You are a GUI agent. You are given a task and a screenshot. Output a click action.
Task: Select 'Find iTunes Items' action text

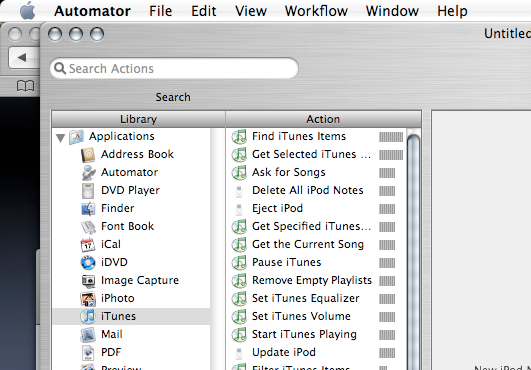pyautogui.click(x=299, y=136)
